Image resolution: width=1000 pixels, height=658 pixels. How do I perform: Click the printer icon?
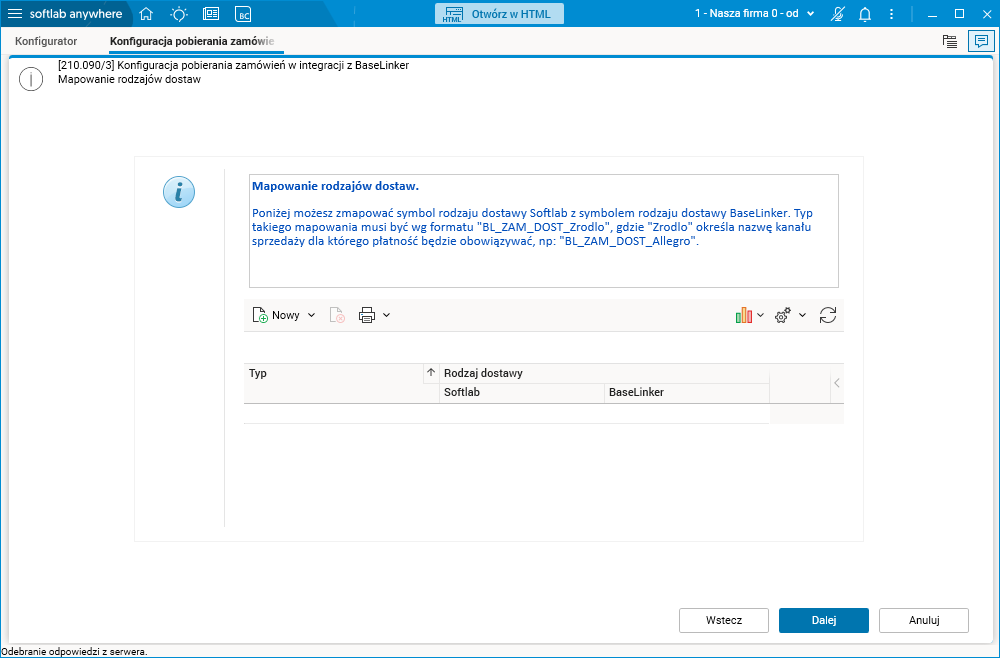click(367, 315)
